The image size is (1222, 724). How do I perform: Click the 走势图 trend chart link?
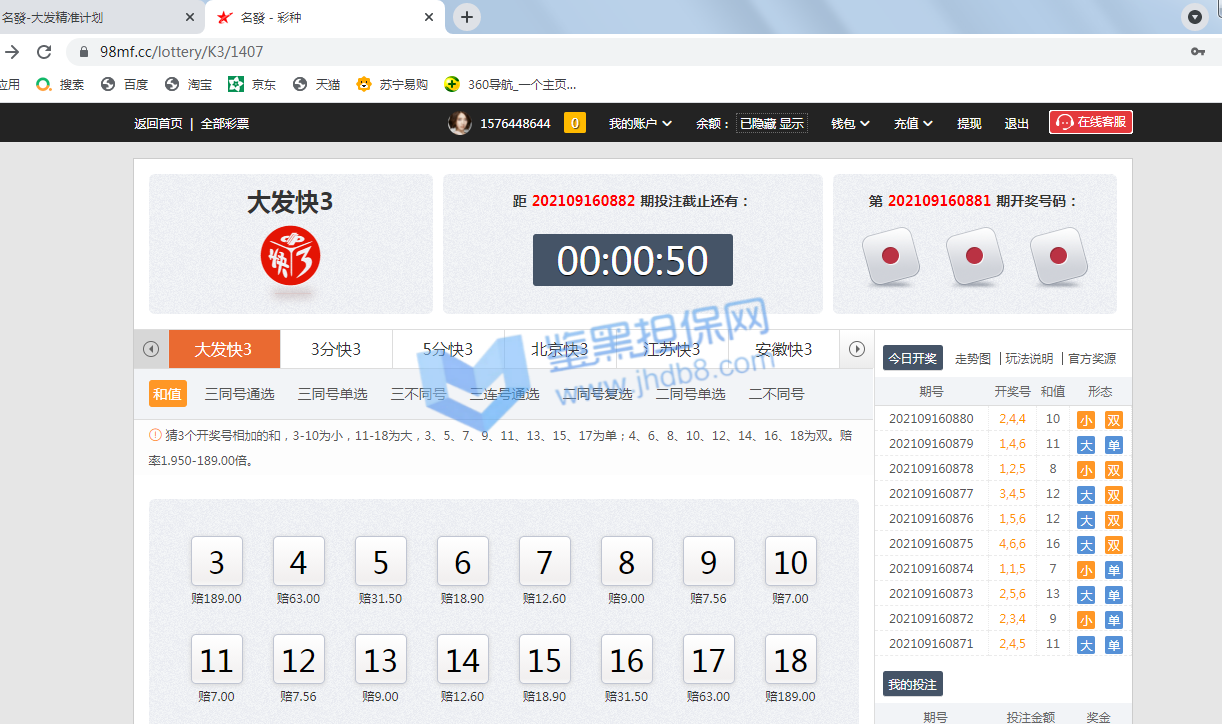(x=972, y=358)
